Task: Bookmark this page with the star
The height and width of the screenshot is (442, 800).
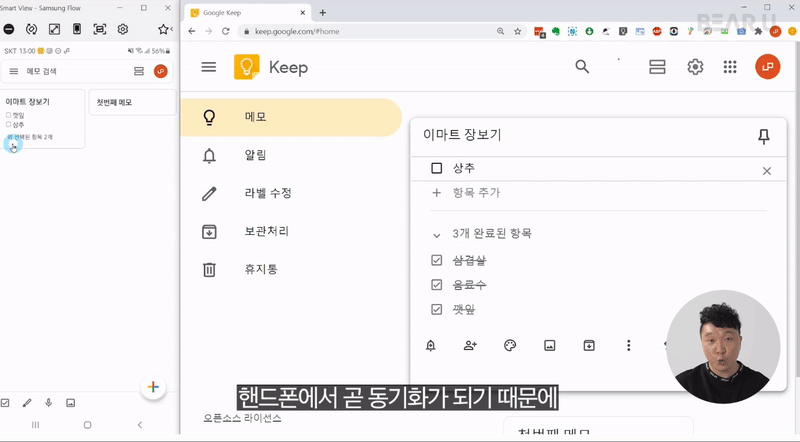Action: (517, 31)
